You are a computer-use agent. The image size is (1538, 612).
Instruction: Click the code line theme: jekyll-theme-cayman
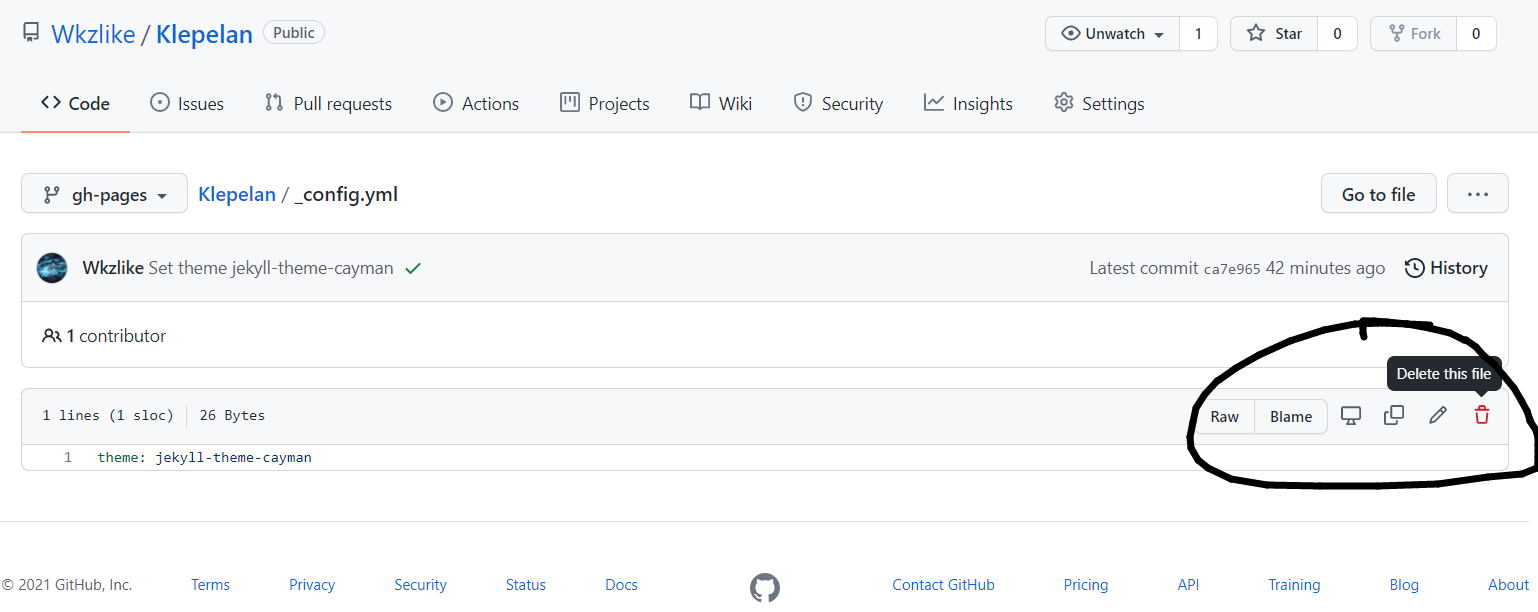[x=205, y=458]
